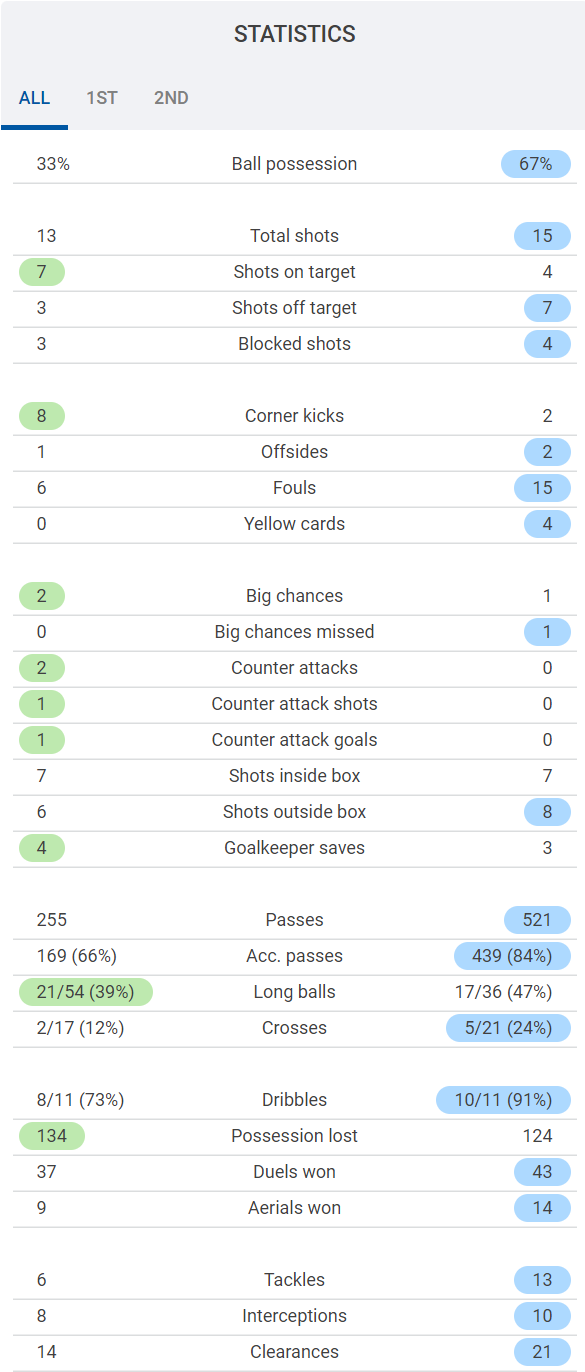585x1372 pixels.
Task: Select the Corner kicks label
Action: 294,416
